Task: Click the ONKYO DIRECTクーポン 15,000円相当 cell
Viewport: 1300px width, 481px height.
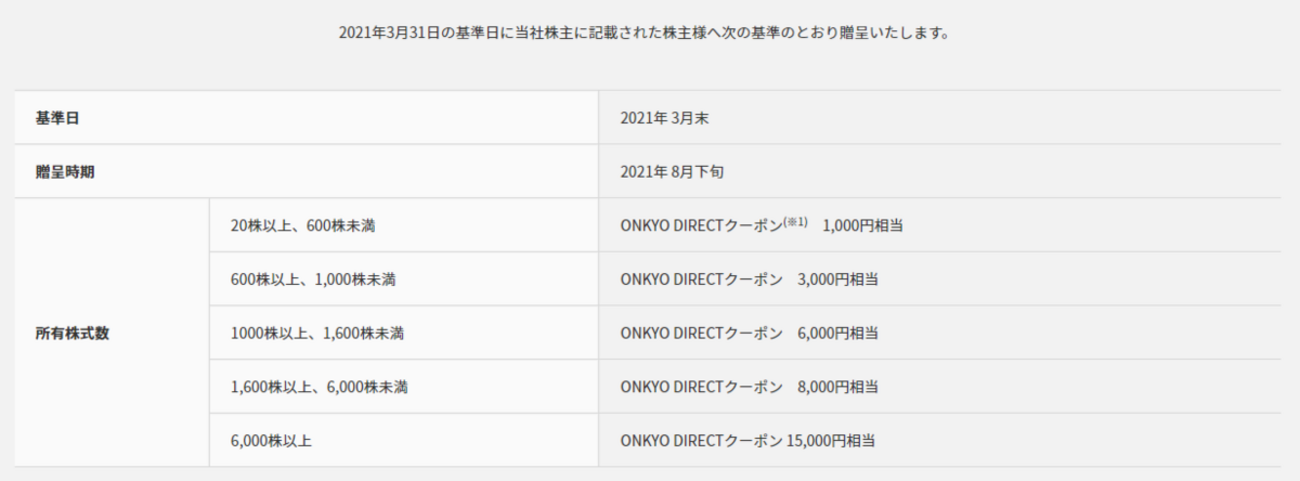Action: [x=939, y=440]
